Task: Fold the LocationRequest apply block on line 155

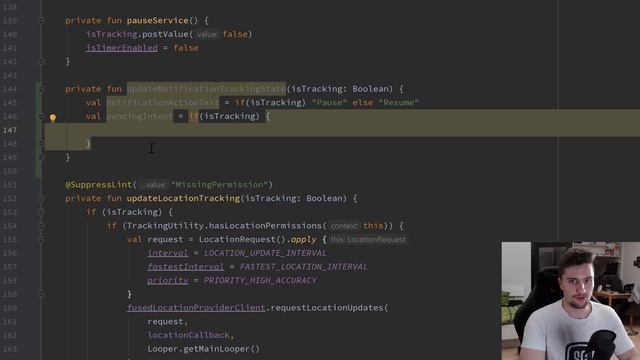Action: (x=41, y=239)
